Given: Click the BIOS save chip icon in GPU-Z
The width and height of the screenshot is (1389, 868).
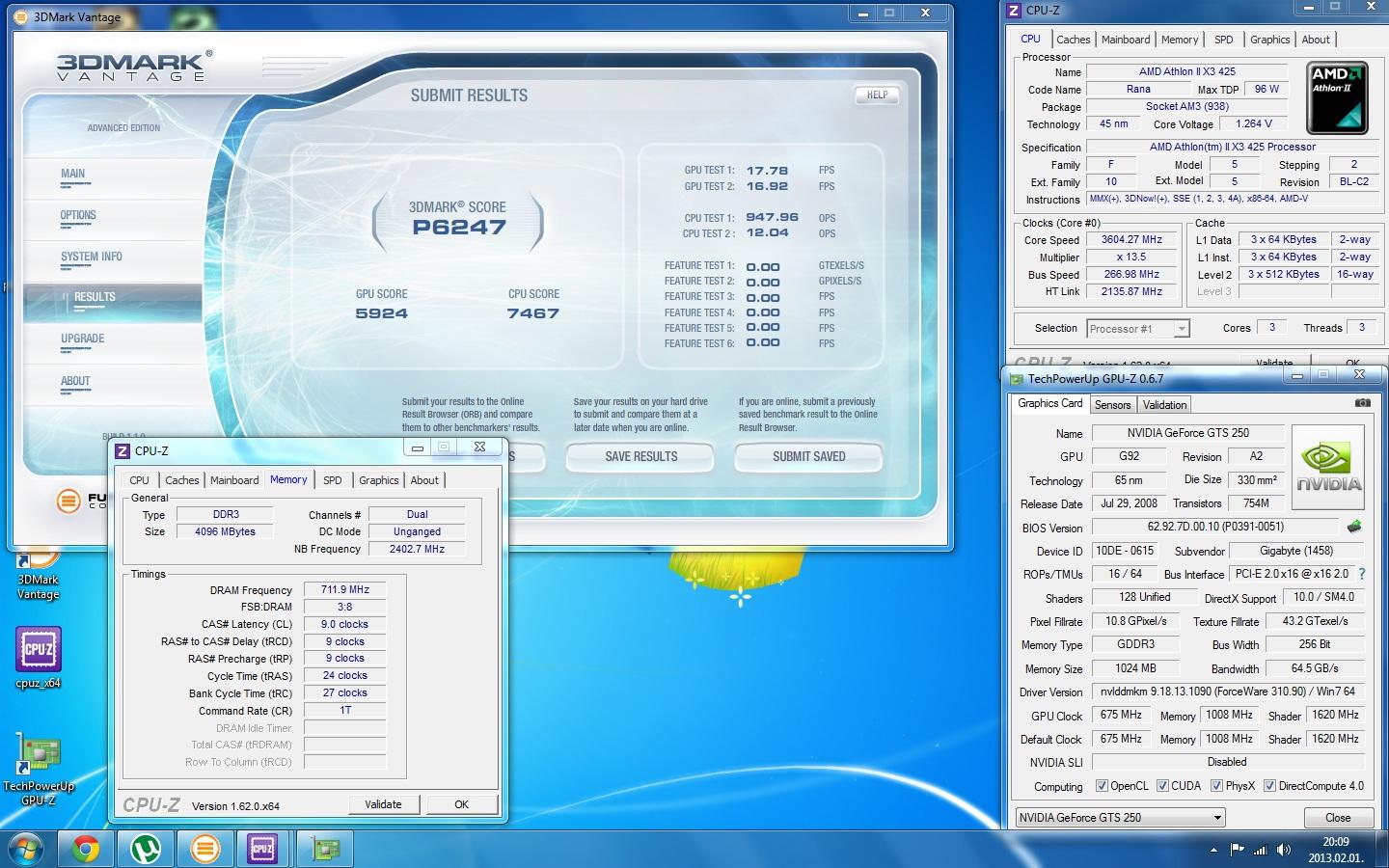Looking at the screenshot, I should click(x=1354, y=527).
